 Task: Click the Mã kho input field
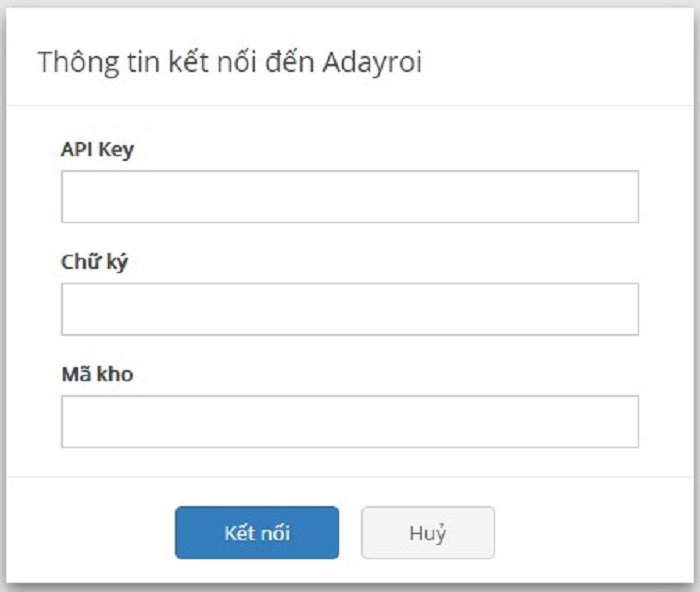pyautogui.click(x=349, y=421)
